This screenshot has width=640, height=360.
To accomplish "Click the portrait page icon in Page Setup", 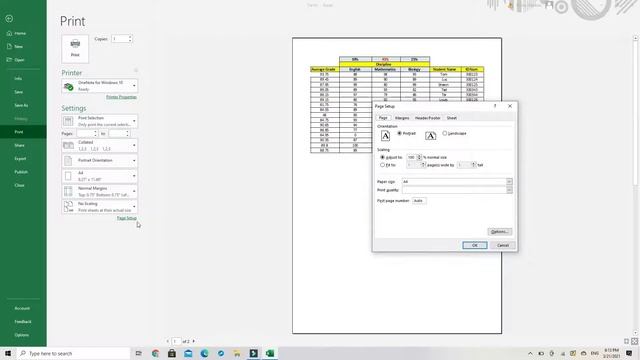I will (x=385, y=136).
